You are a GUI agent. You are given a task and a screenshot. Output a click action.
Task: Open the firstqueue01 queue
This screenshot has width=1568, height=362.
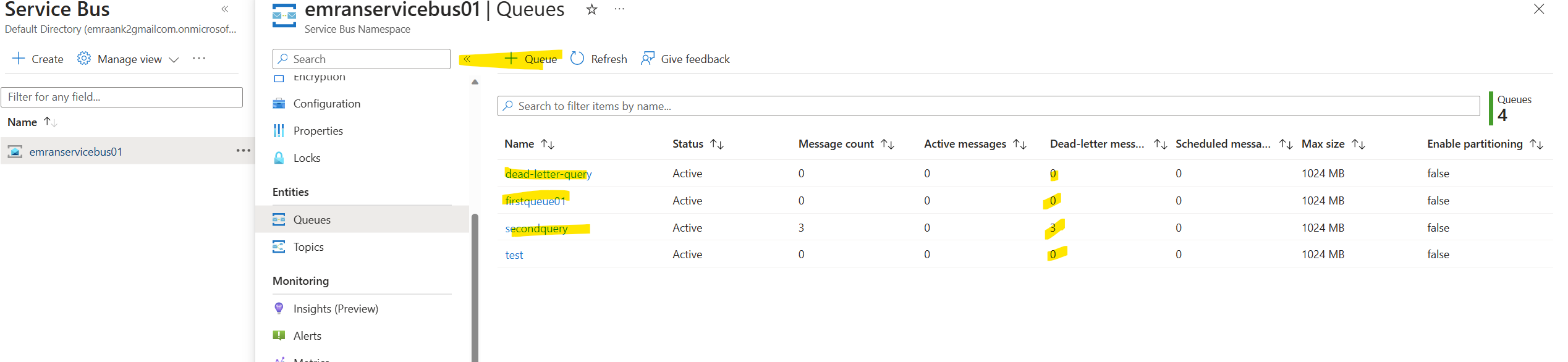pyautogui.click(x=535, y=201)
